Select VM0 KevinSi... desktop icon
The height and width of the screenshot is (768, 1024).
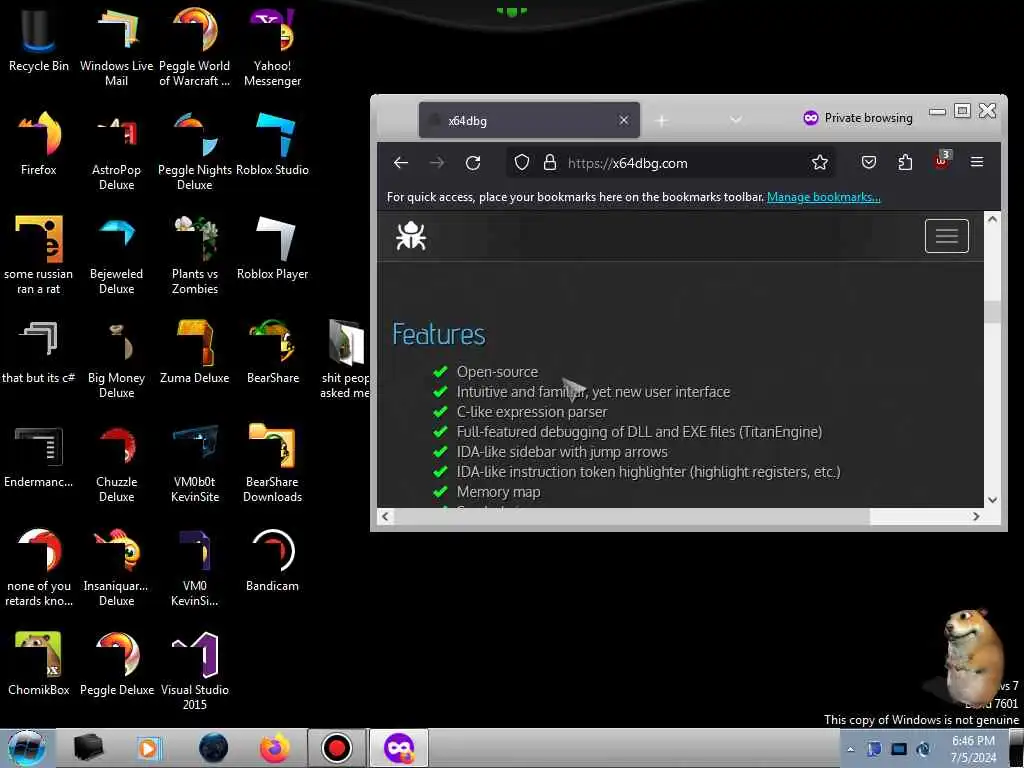(195, 567)
